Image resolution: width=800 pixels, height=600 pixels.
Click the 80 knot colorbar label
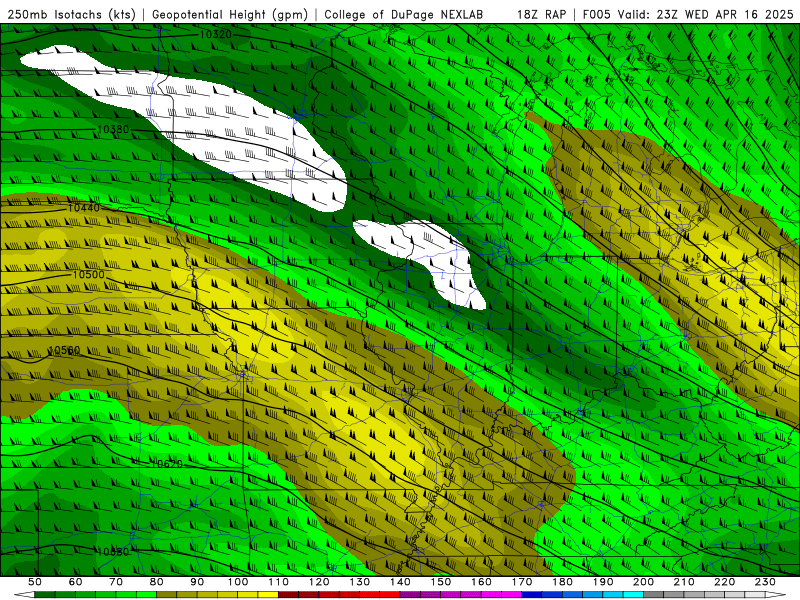tap(156, 582)
